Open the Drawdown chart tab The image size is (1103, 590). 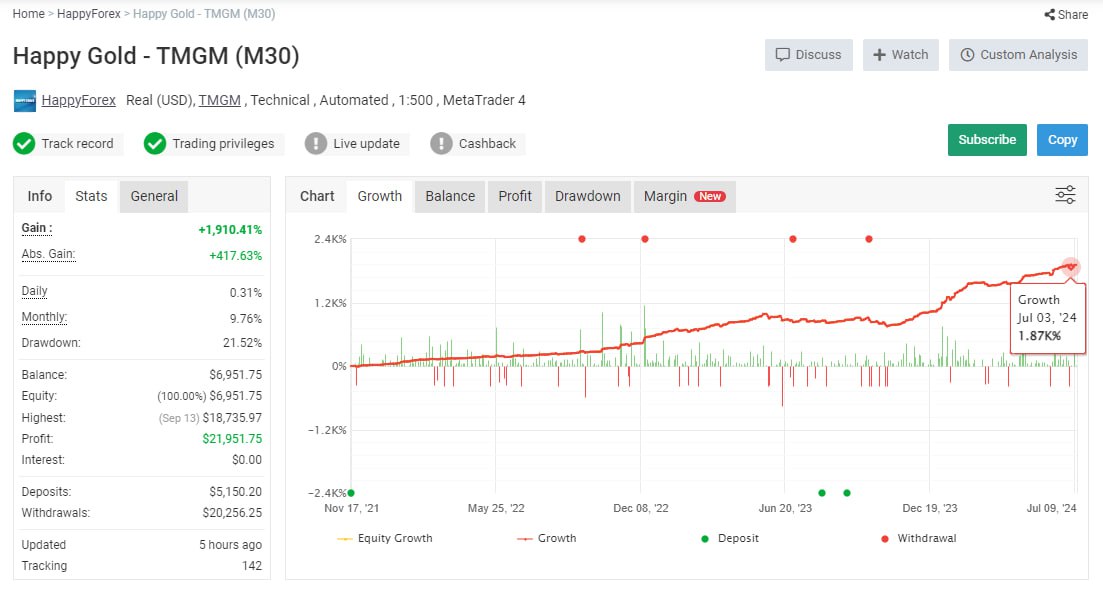click(x=587, y=196)
